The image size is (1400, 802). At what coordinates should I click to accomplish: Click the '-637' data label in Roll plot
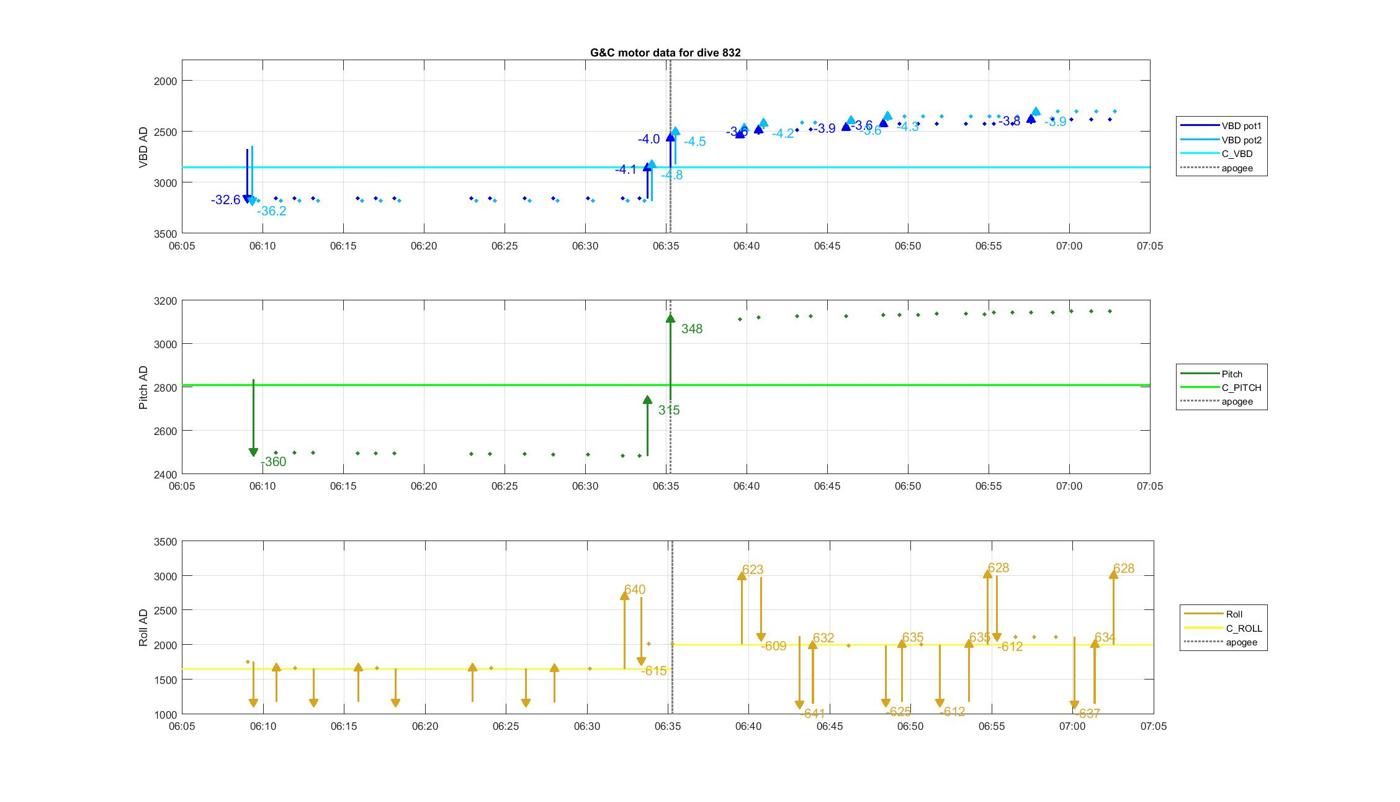point(1087,714)
